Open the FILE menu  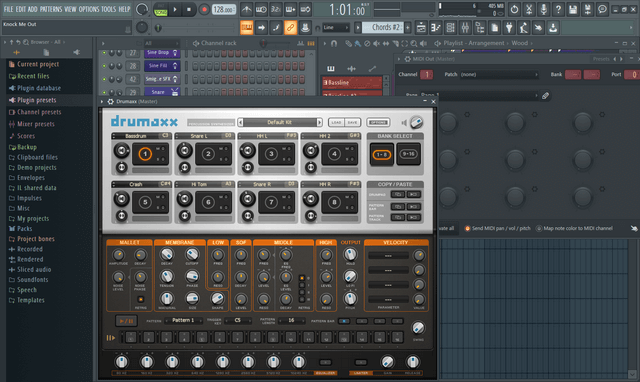tap(8, 9)
